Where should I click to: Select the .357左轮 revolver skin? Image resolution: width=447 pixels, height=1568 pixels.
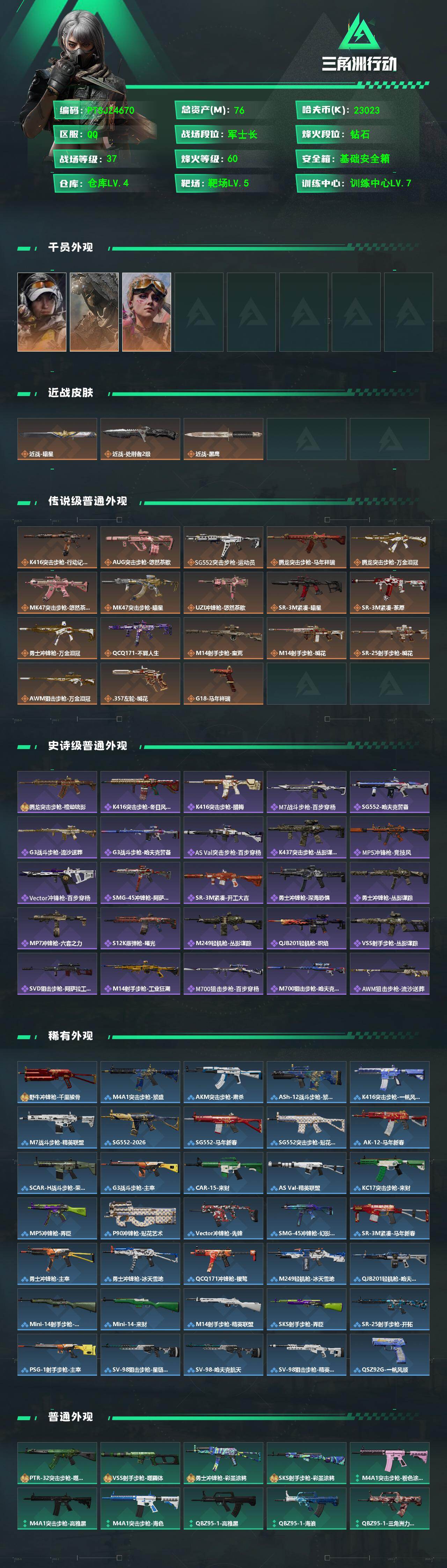(x=140, y=684)
